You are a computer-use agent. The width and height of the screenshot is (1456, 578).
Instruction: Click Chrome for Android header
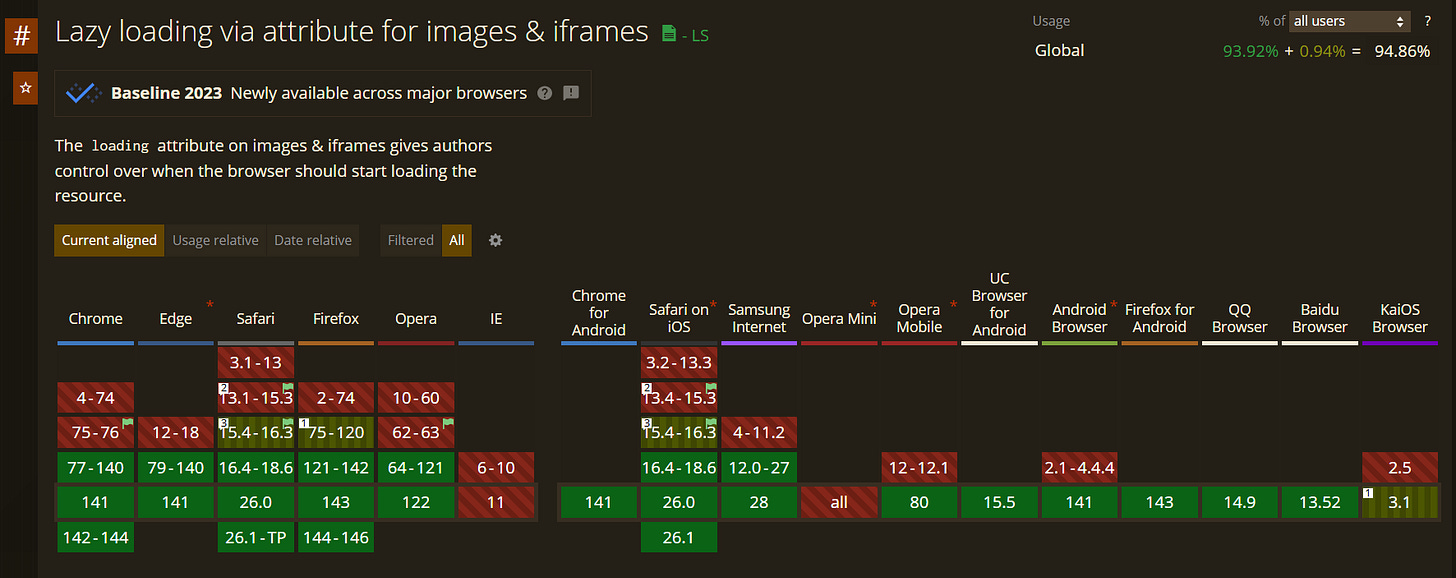tap(599, 312)
